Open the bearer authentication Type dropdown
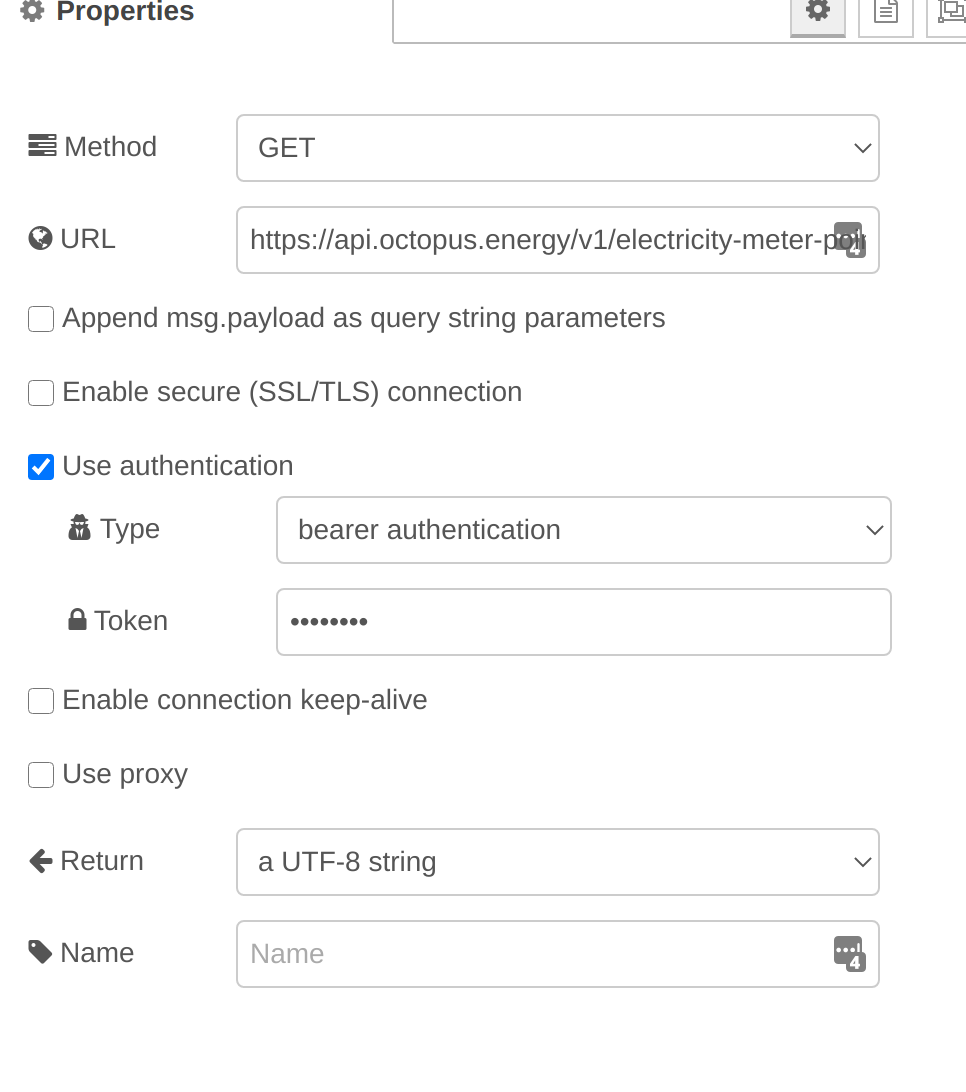The image size is (966, 1092). [584, 530]
